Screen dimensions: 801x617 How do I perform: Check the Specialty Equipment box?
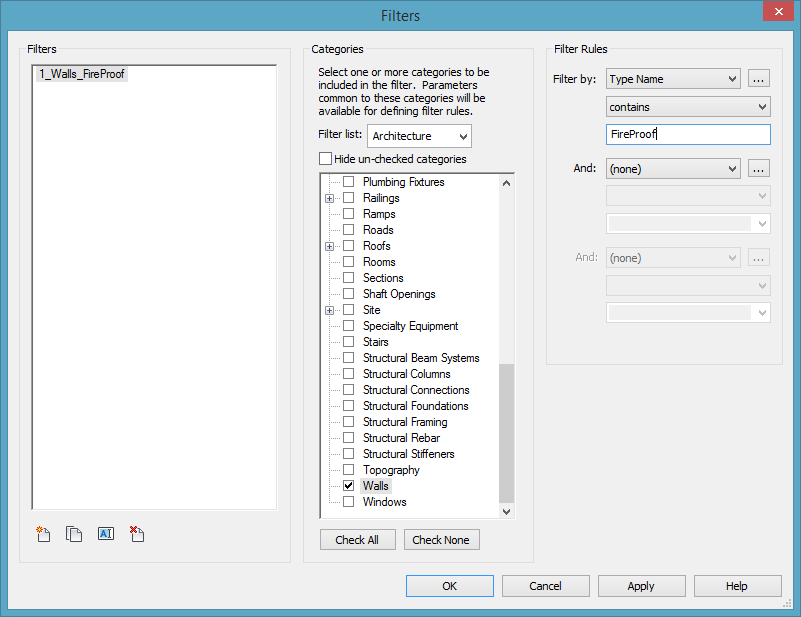click(348, 326)
